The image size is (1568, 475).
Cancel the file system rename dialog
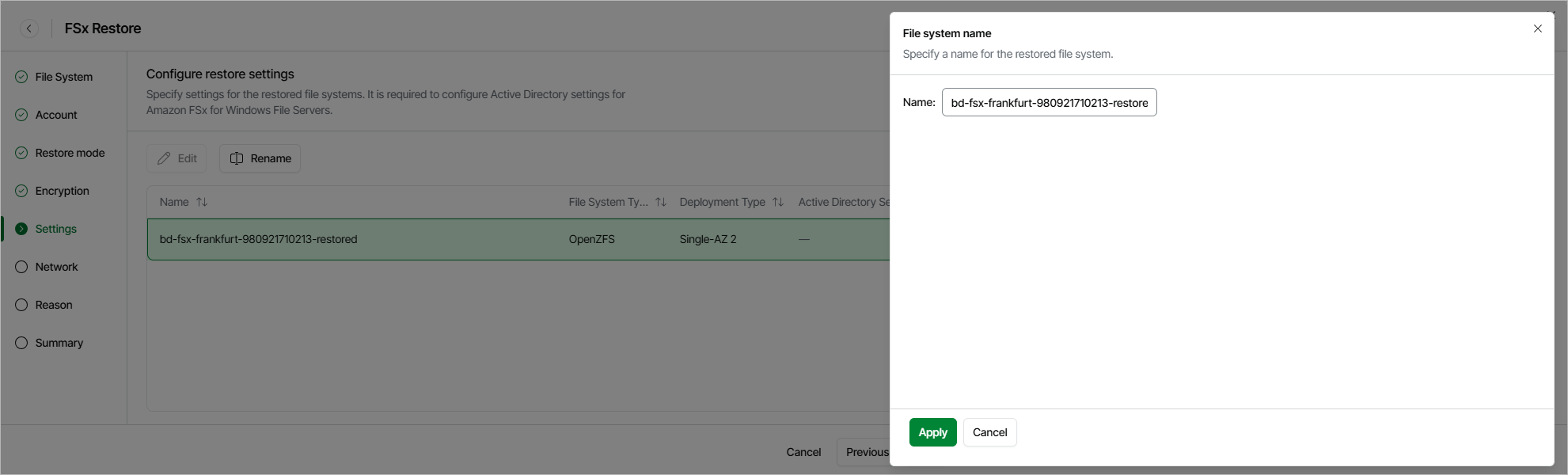point(989,432)
